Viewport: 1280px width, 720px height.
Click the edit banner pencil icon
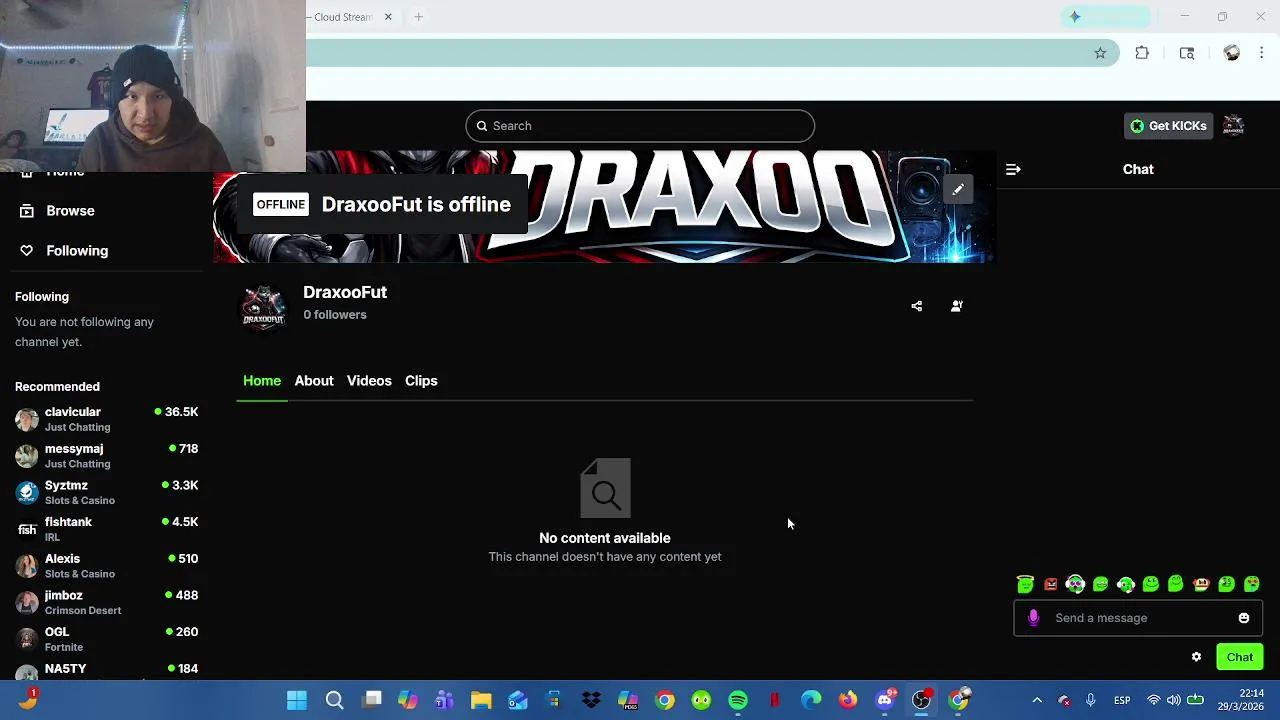click(x=958, y=189)
